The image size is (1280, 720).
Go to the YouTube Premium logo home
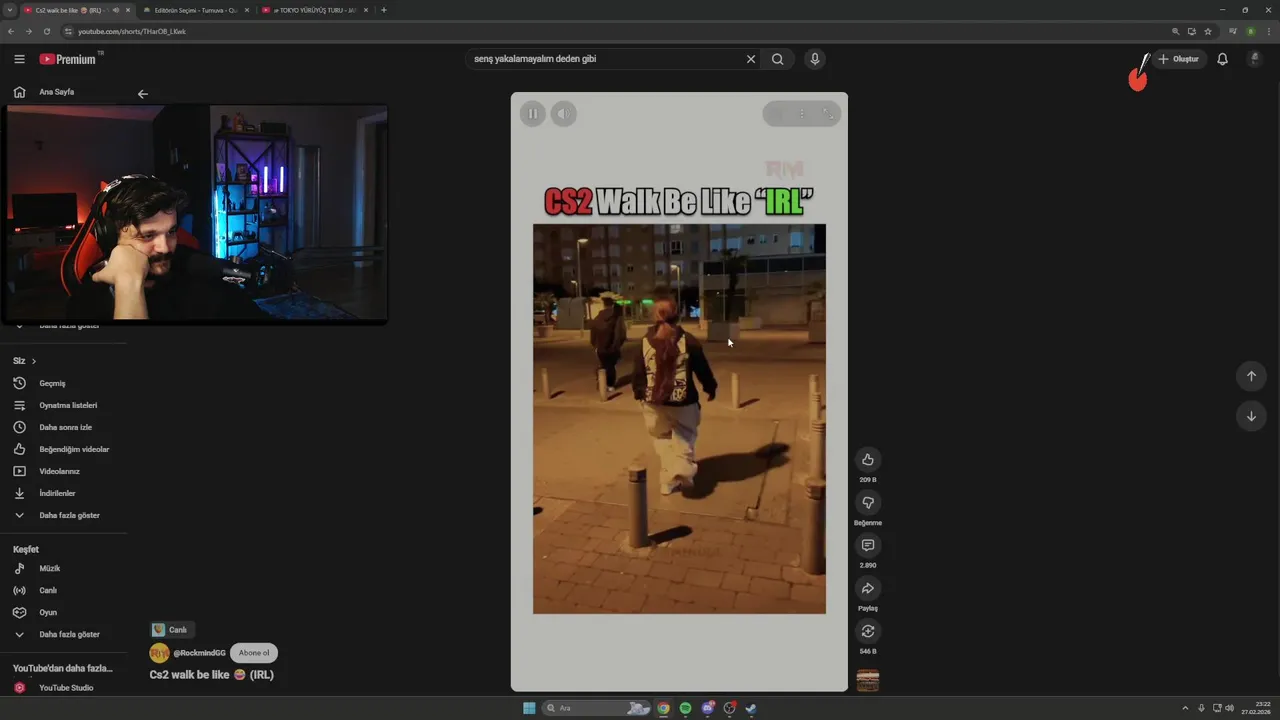[70, 59]
